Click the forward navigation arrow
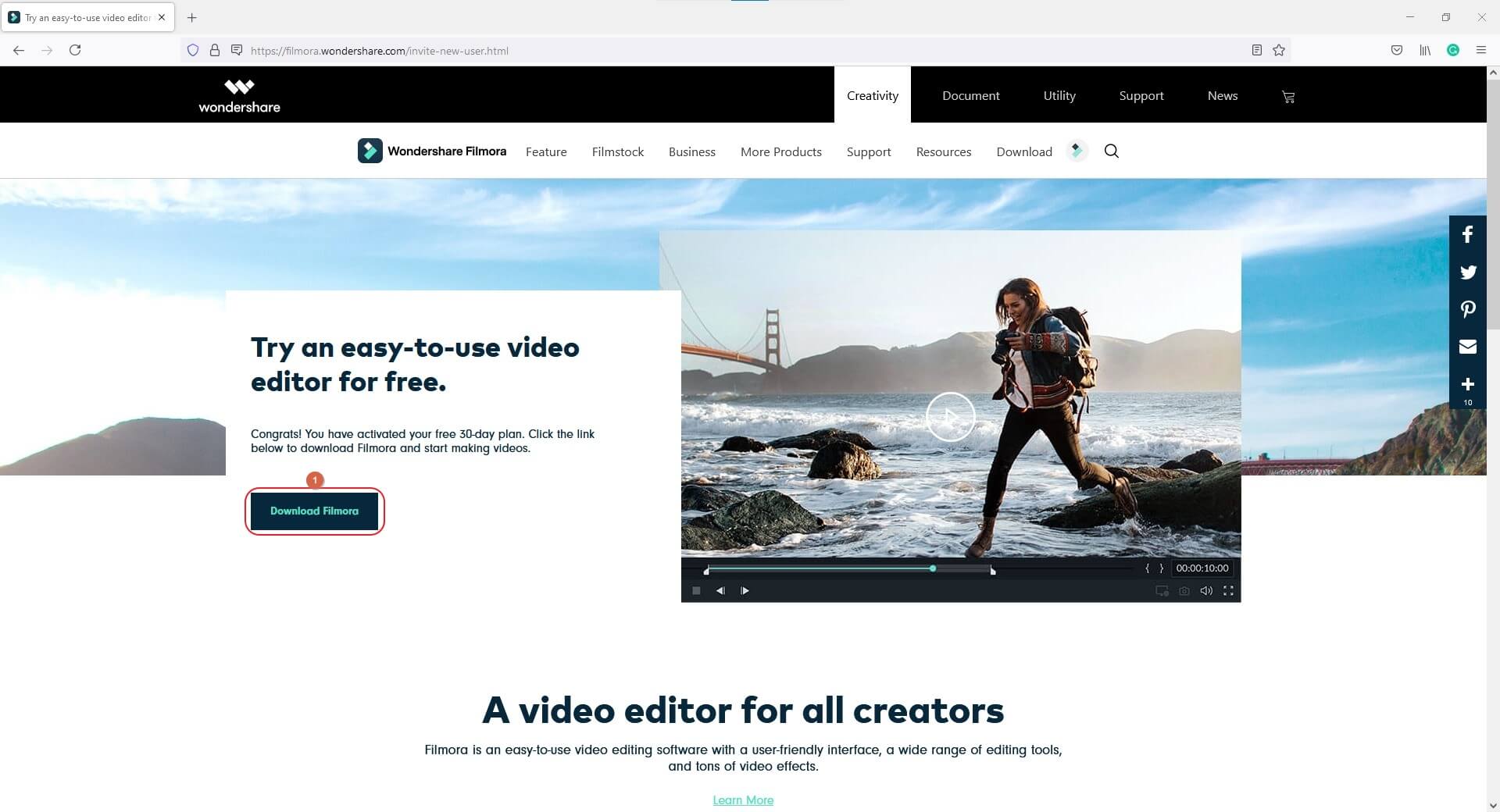This screenshot has width=1500, height=812. (47, 50)
